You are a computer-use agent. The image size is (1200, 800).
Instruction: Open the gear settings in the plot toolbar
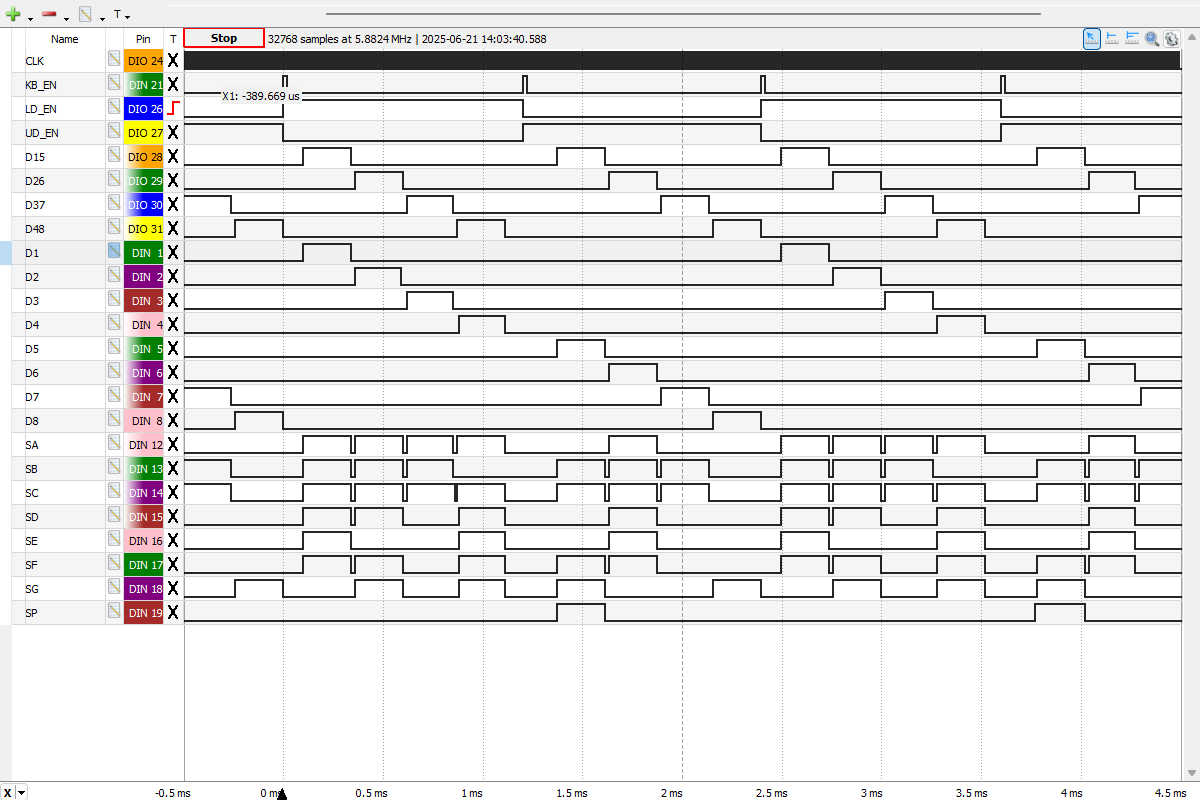point(1172,38)
